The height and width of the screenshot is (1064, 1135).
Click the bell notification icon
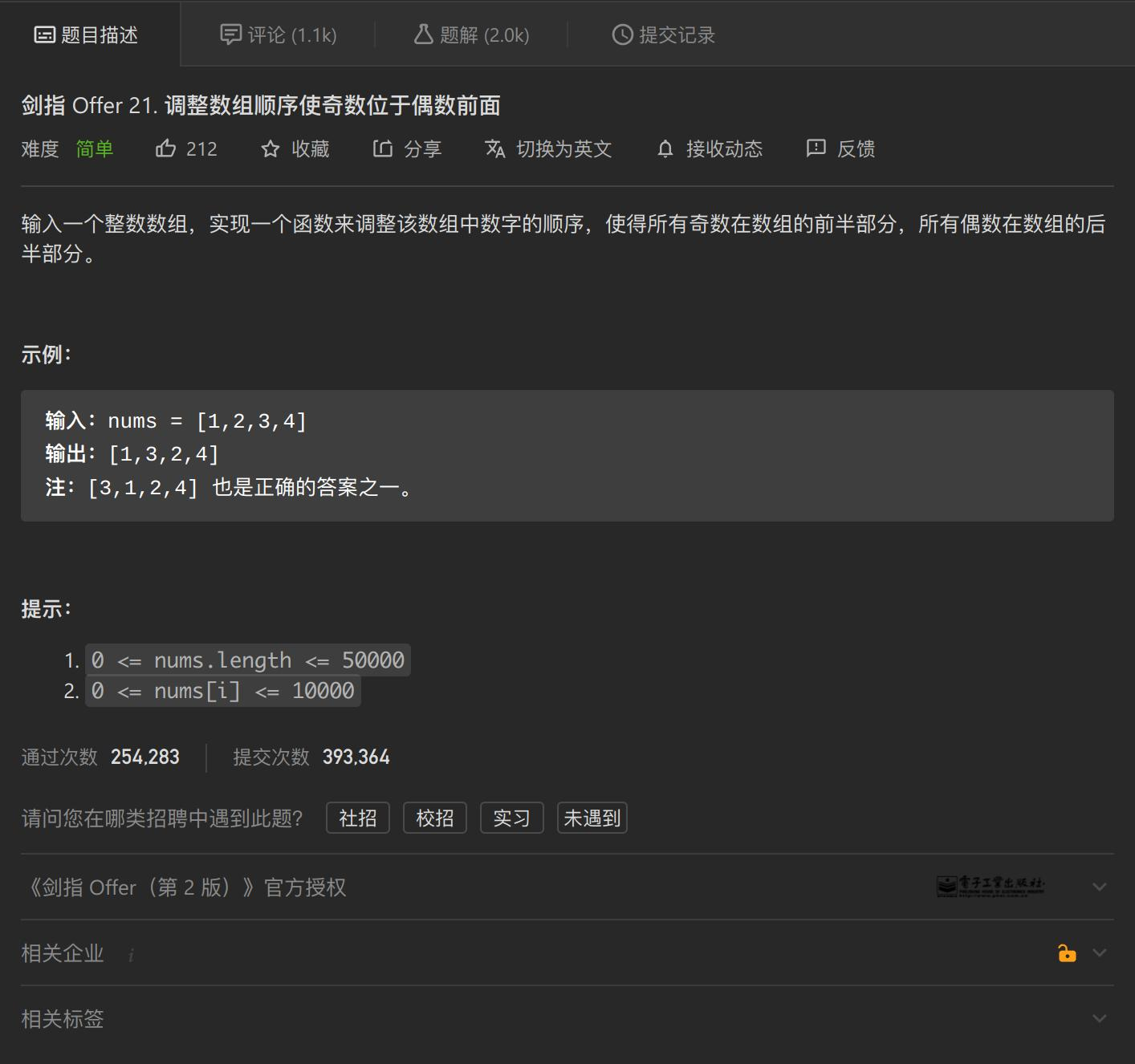point(665,149)
